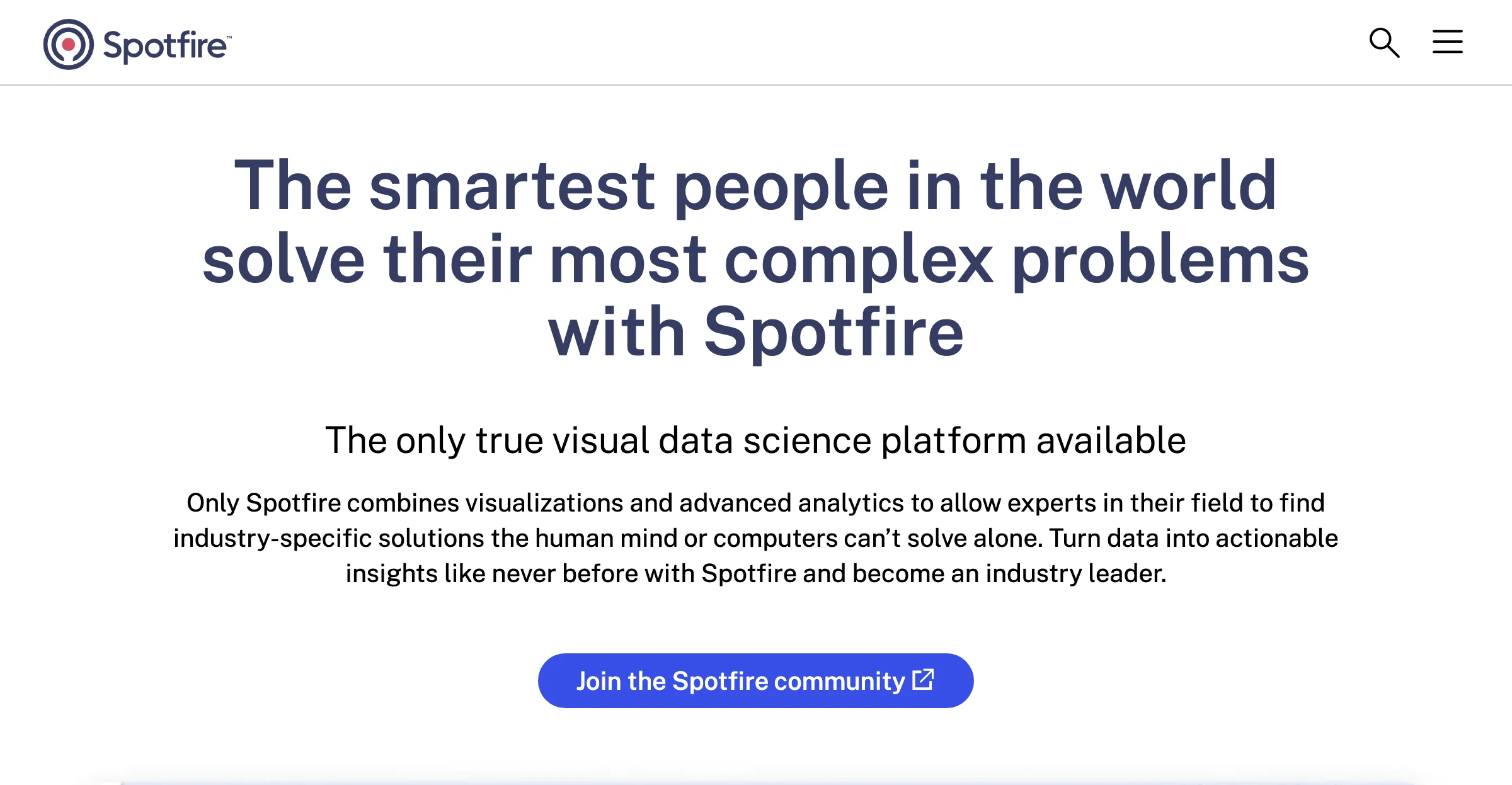Viewport: 1512px width, 785px height.
Task: Open the search magnifier icon
Action: pyautogui.click(x=1384, y=43)
